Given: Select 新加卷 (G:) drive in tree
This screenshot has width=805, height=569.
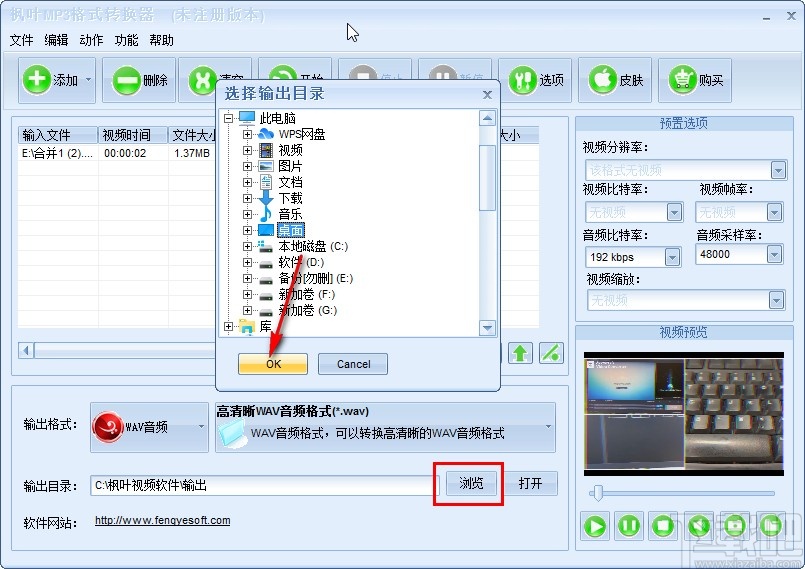Looking at the screenshot, I should (308, 310).
